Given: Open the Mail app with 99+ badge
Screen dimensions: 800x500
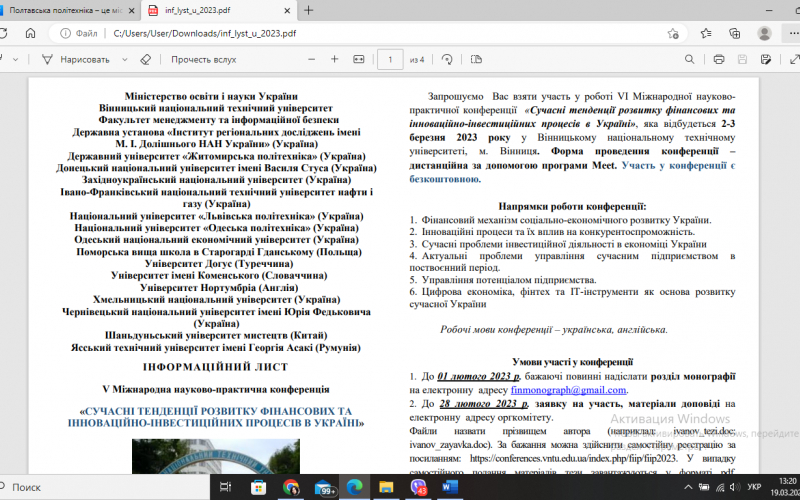Looking at the screenshot, I should tap(325, 488).
